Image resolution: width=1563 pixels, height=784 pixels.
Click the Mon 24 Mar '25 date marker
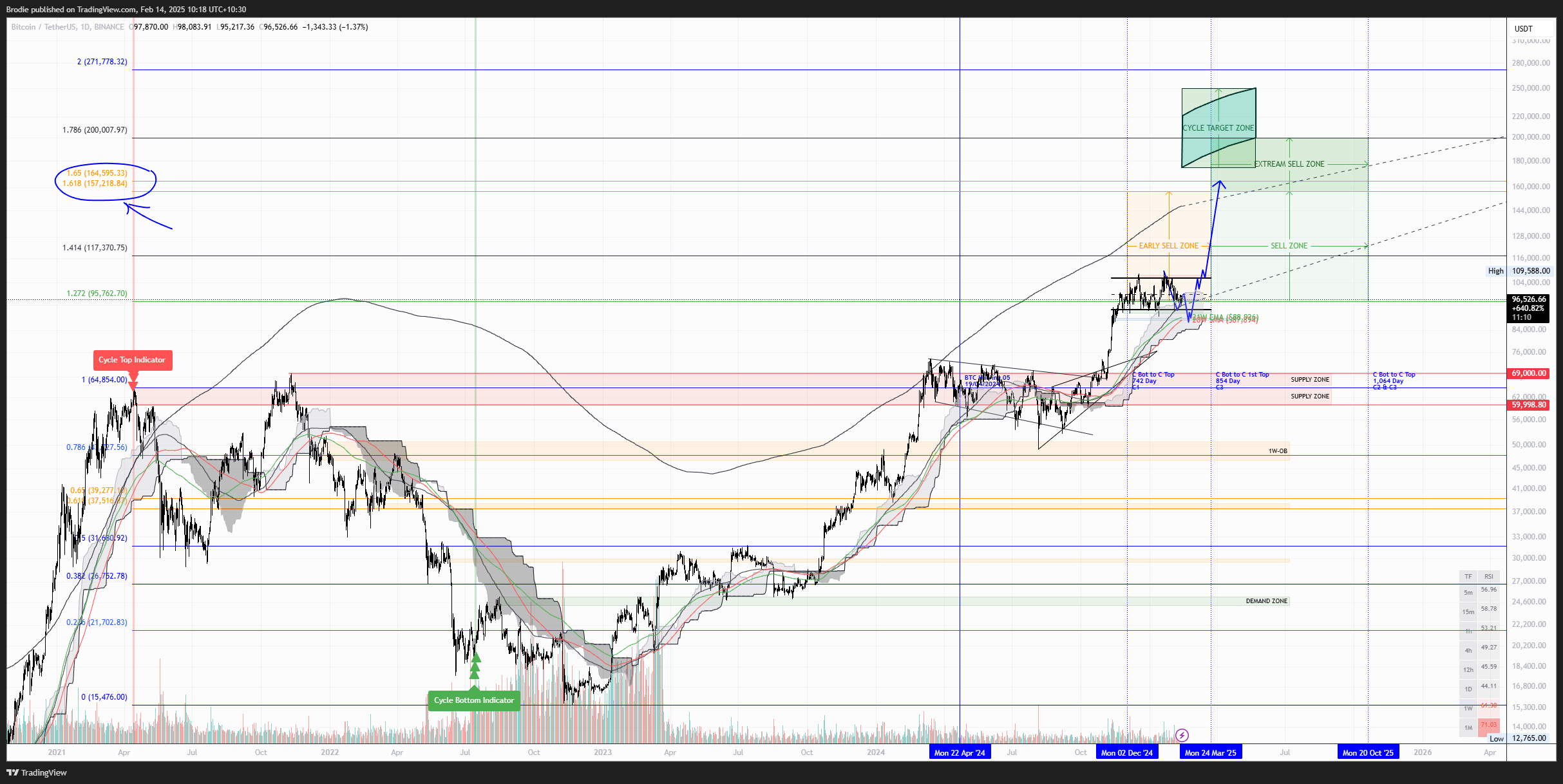1211,752
